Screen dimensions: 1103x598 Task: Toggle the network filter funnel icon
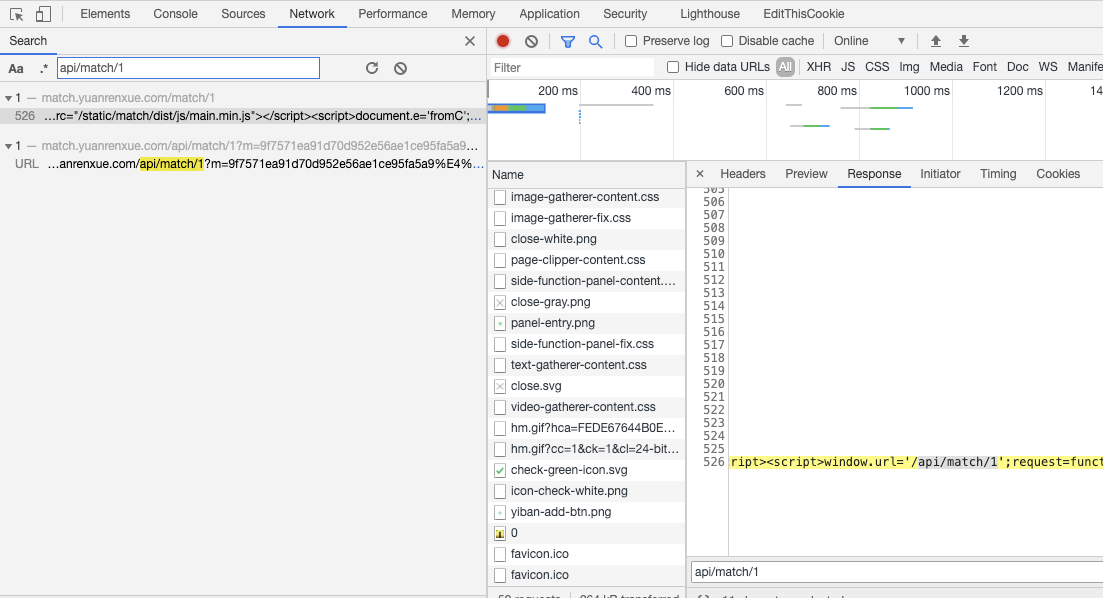(x=568, y=42)
